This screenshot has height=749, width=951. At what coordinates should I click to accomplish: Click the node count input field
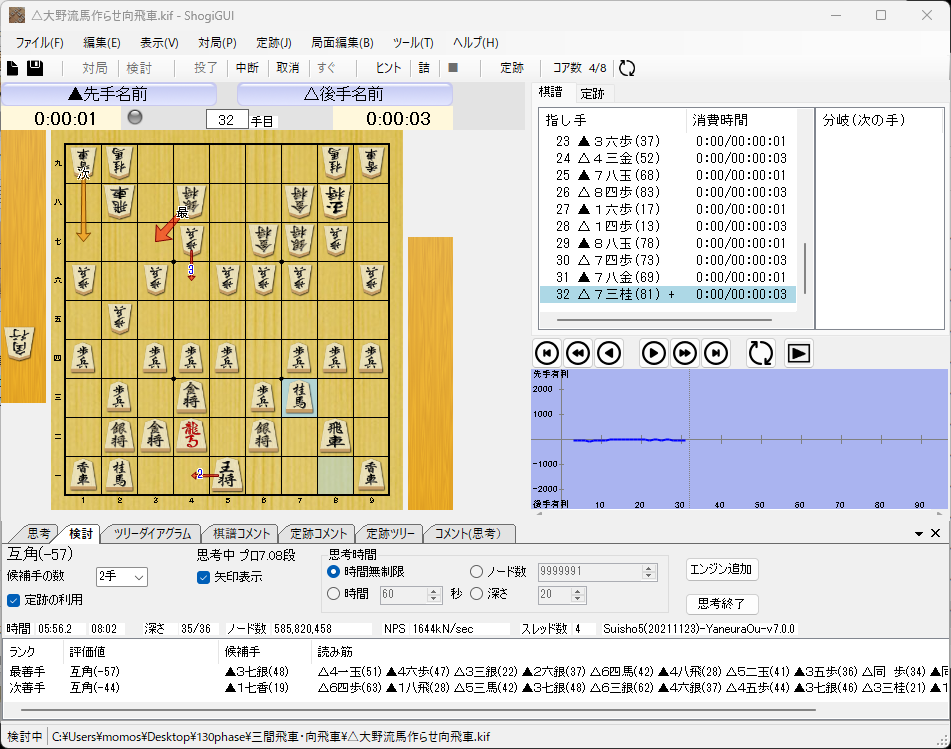[x=590, y=571]
